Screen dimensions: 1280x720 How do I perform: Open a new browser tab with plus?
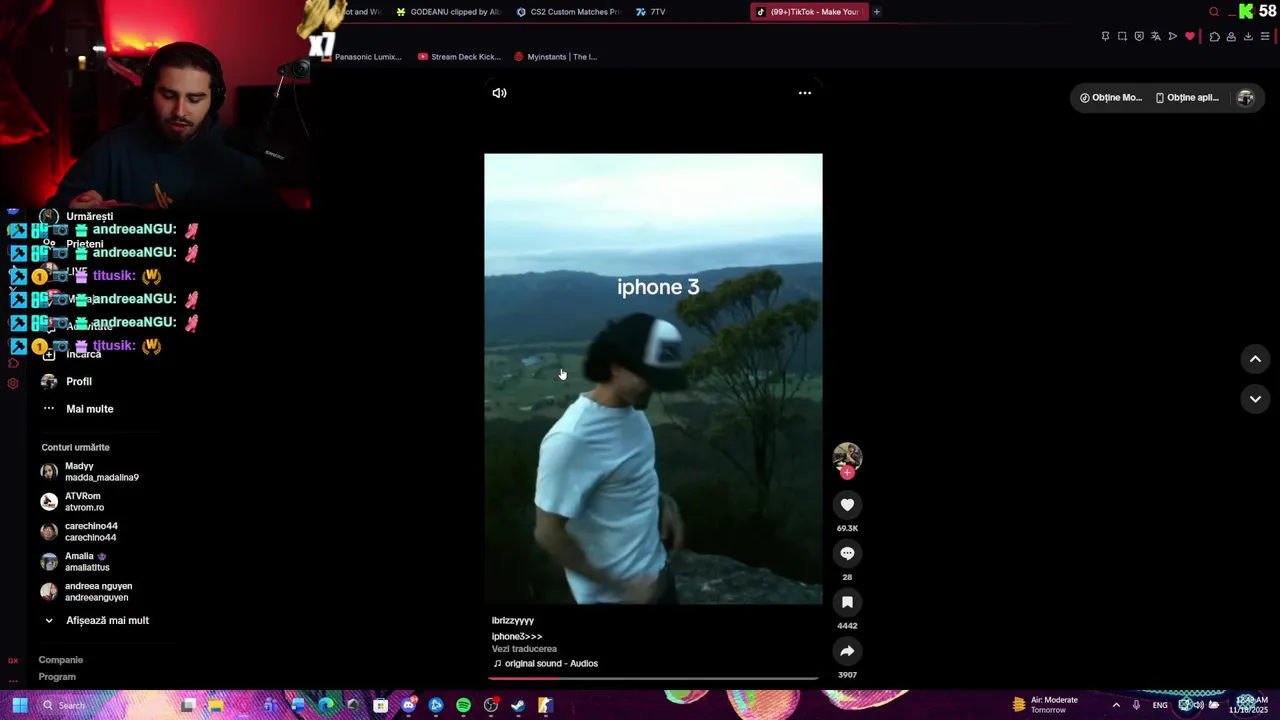(x=877, y=12)
